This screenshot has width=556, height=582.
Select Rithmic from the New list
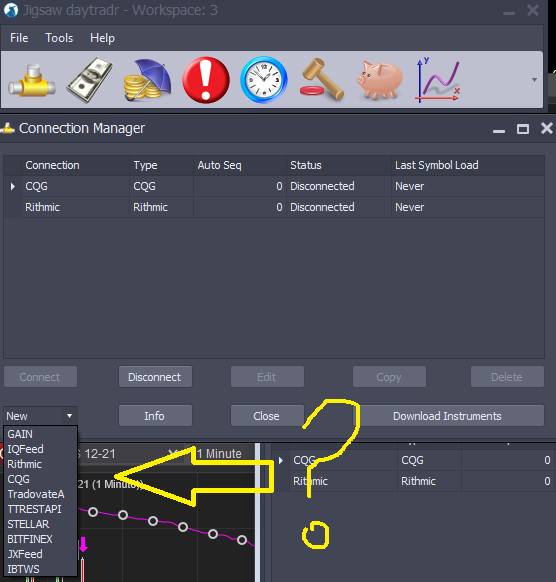pyautogui.click(x=40, y=464)
